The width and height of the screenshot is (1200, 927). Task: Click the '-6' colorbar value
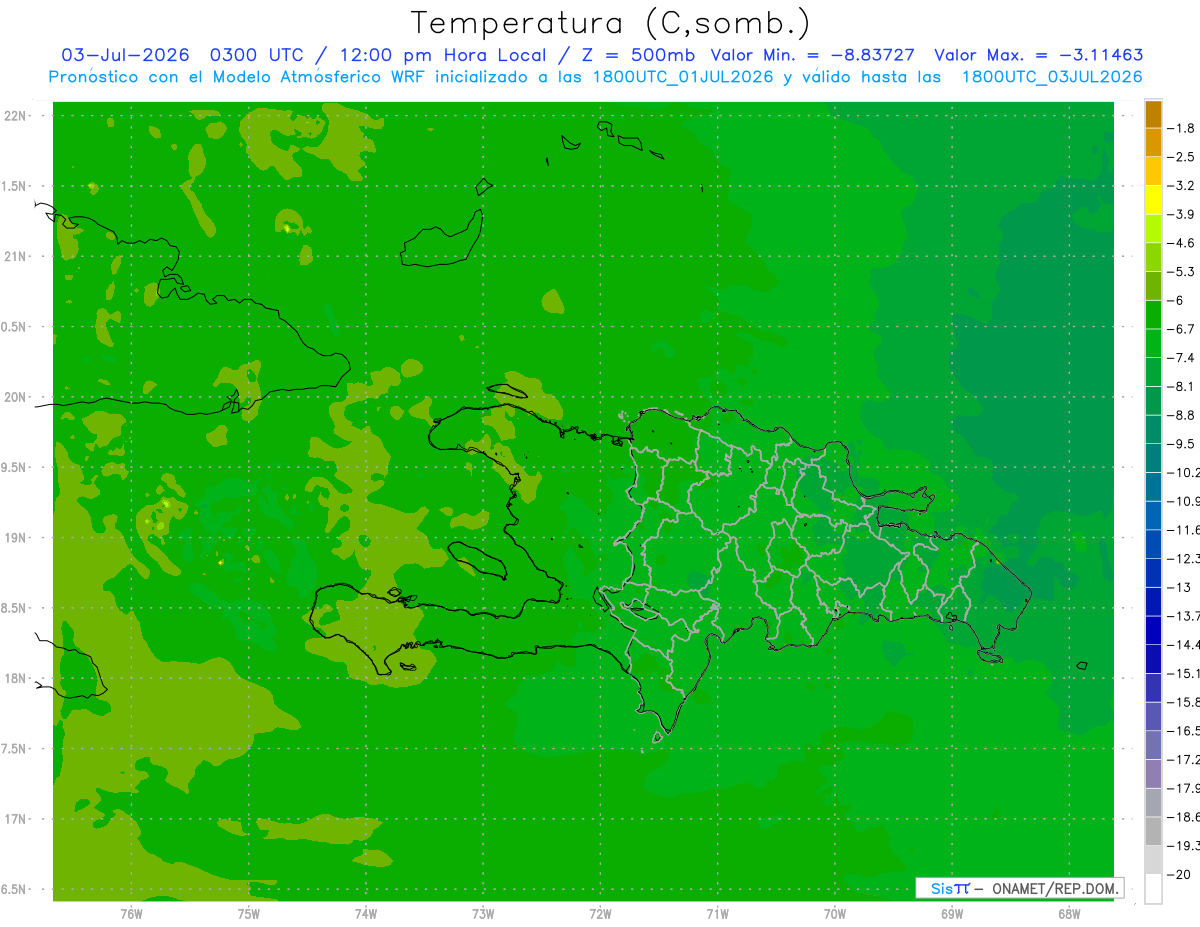pos(1175,300)
